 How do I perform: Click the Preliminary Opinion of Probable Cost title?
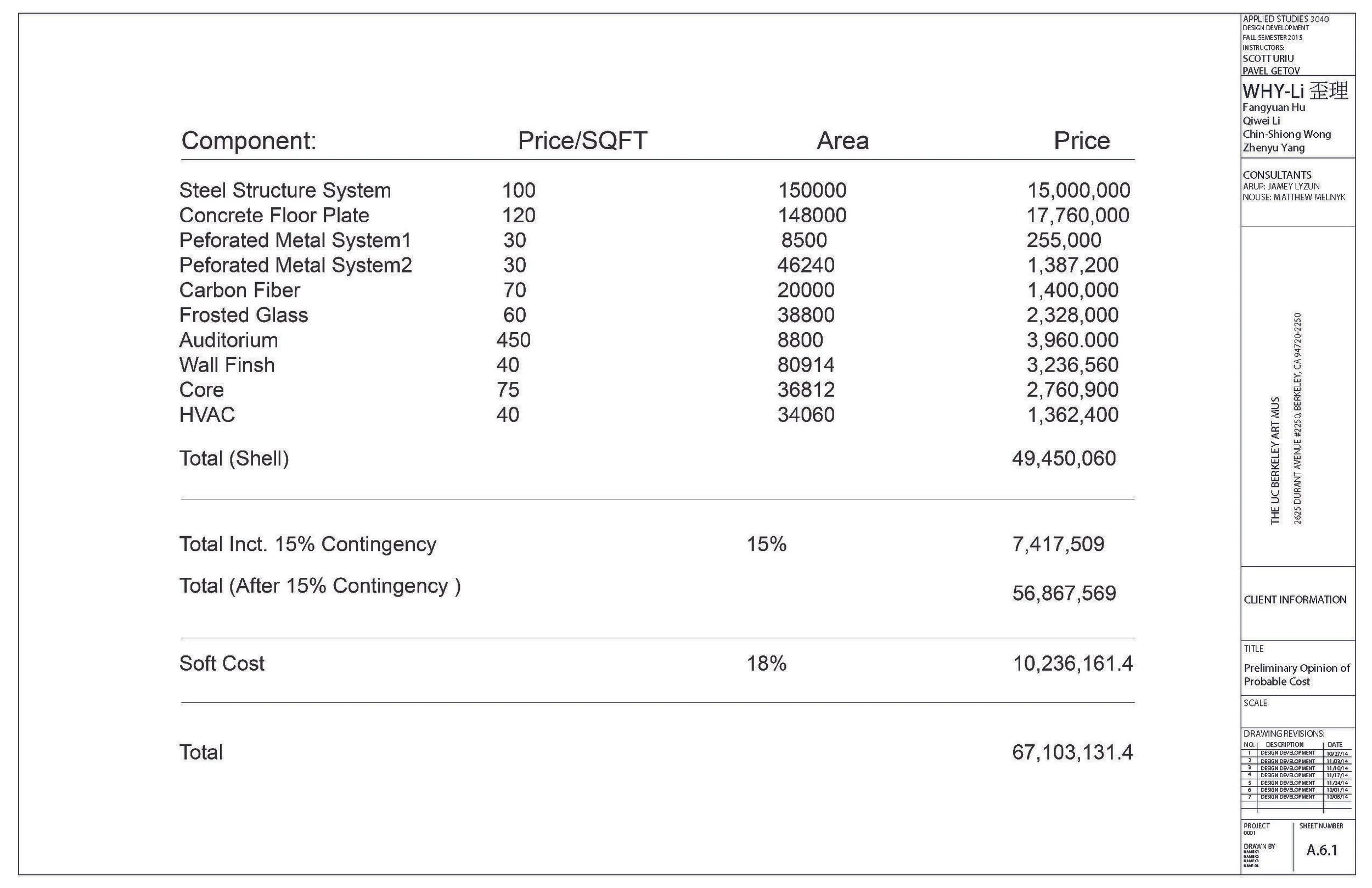[1296, 675]
